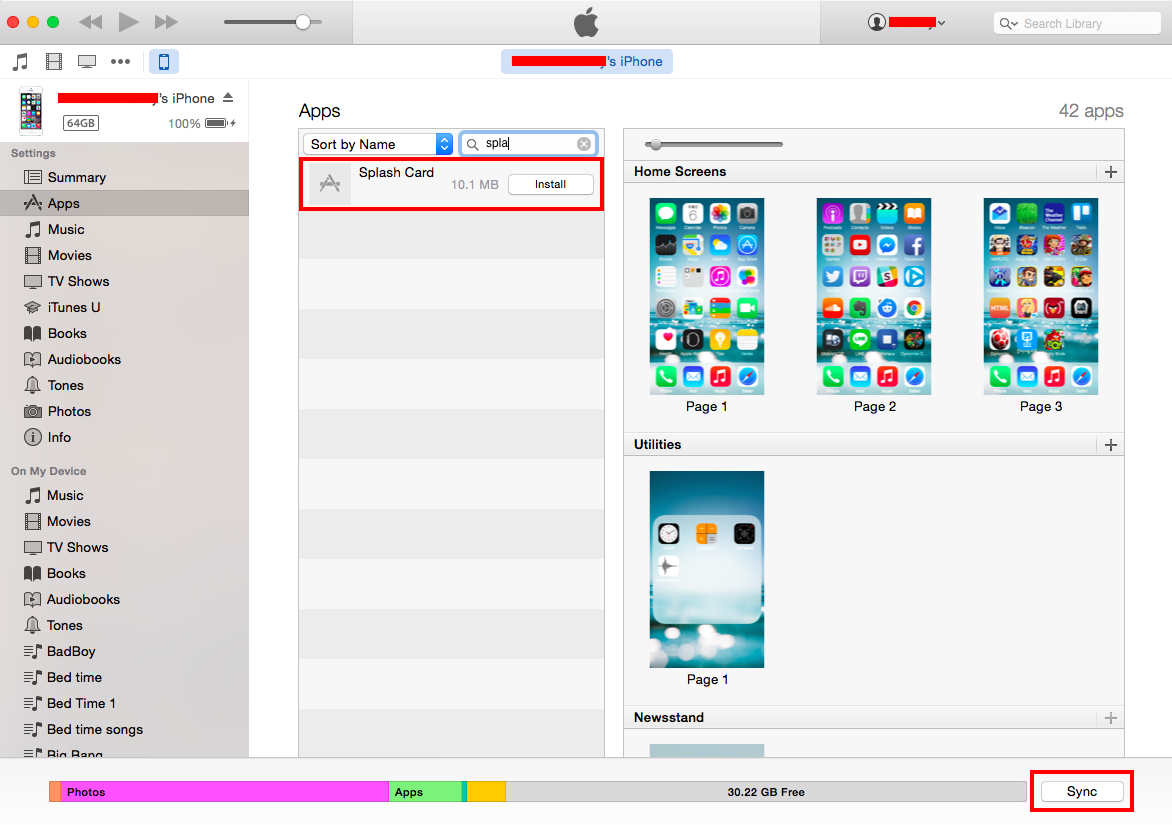This screenshot has height=825, width=1172.
Task: Open Books under Settings
Action: pos(124,333)
